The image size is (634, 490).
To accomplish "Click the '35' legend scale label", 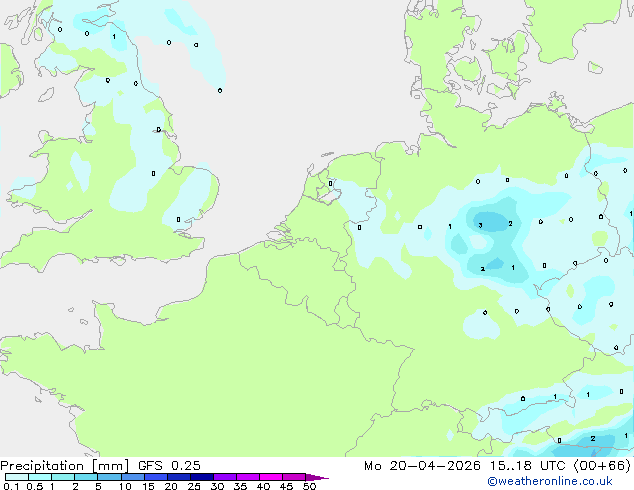I will pos(240,486).
